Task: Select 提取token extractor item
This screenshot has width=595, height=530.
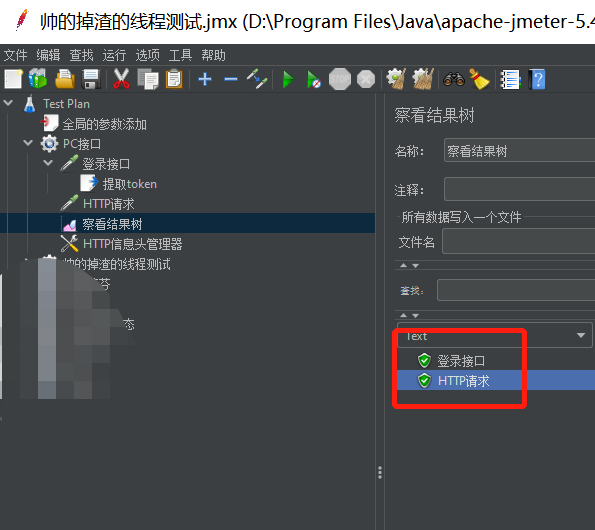Action: tap(129, 184)
